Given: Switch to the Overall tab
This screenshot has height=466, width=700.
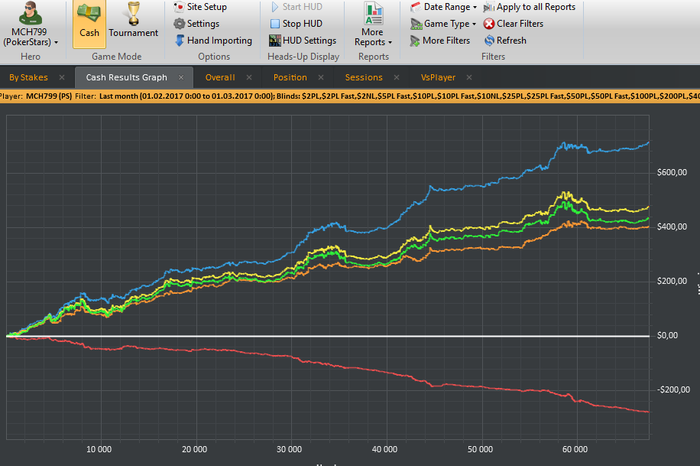Looking at the screenshot, I should point(220,78).
